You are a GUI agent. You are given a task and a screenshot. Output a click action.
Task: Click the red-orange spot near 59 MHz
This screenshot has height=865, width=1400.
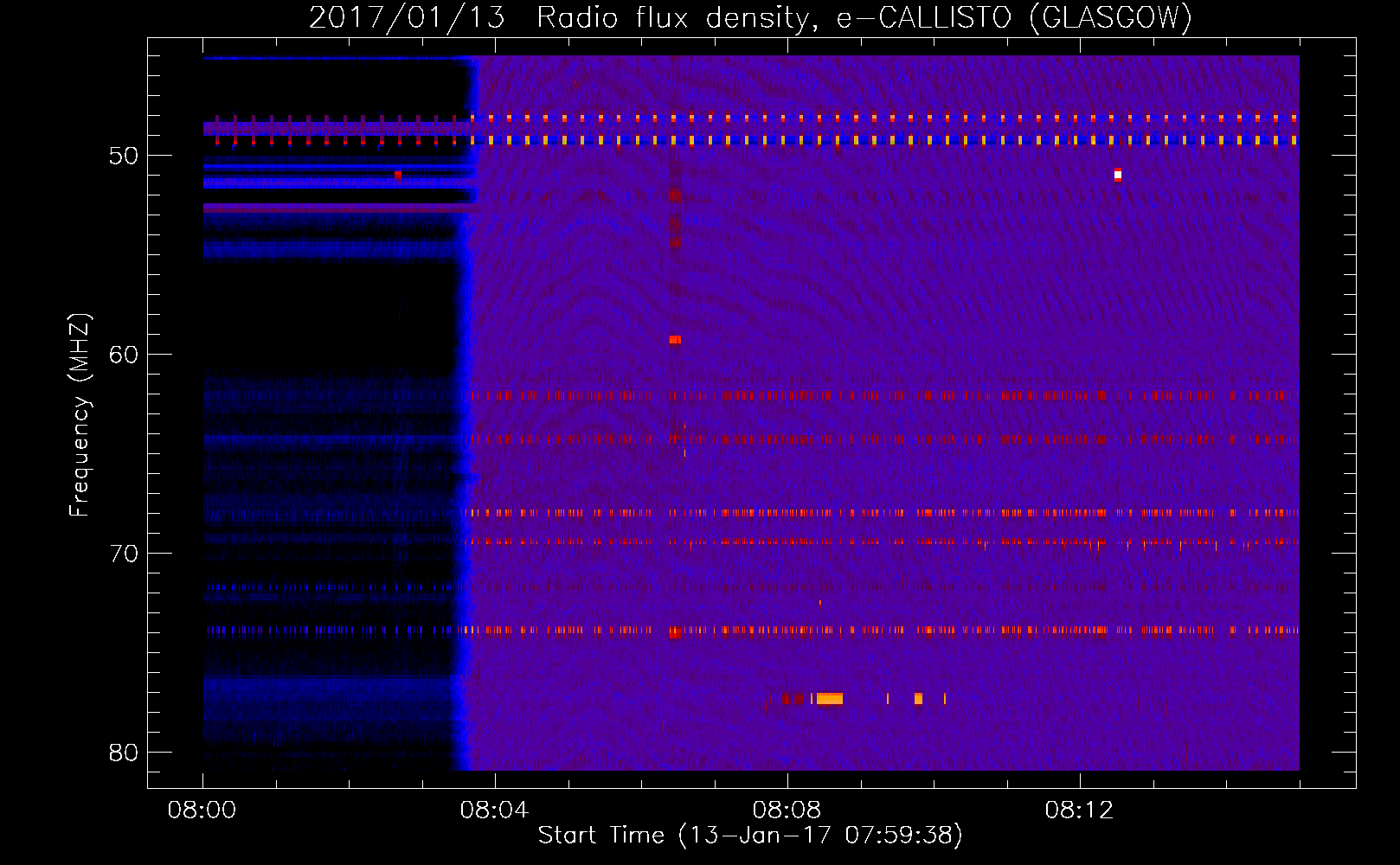pos(675,340)
